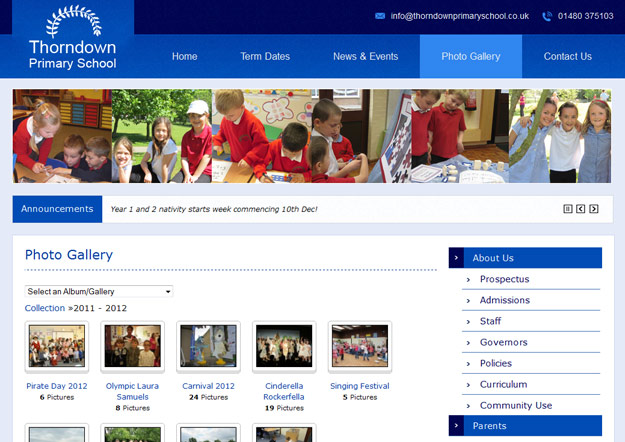This screenshot has width=625, height=442.
Task: Open the Singing Festival album thumbnail
Action: pyautogui.click(x=360, y=346)
